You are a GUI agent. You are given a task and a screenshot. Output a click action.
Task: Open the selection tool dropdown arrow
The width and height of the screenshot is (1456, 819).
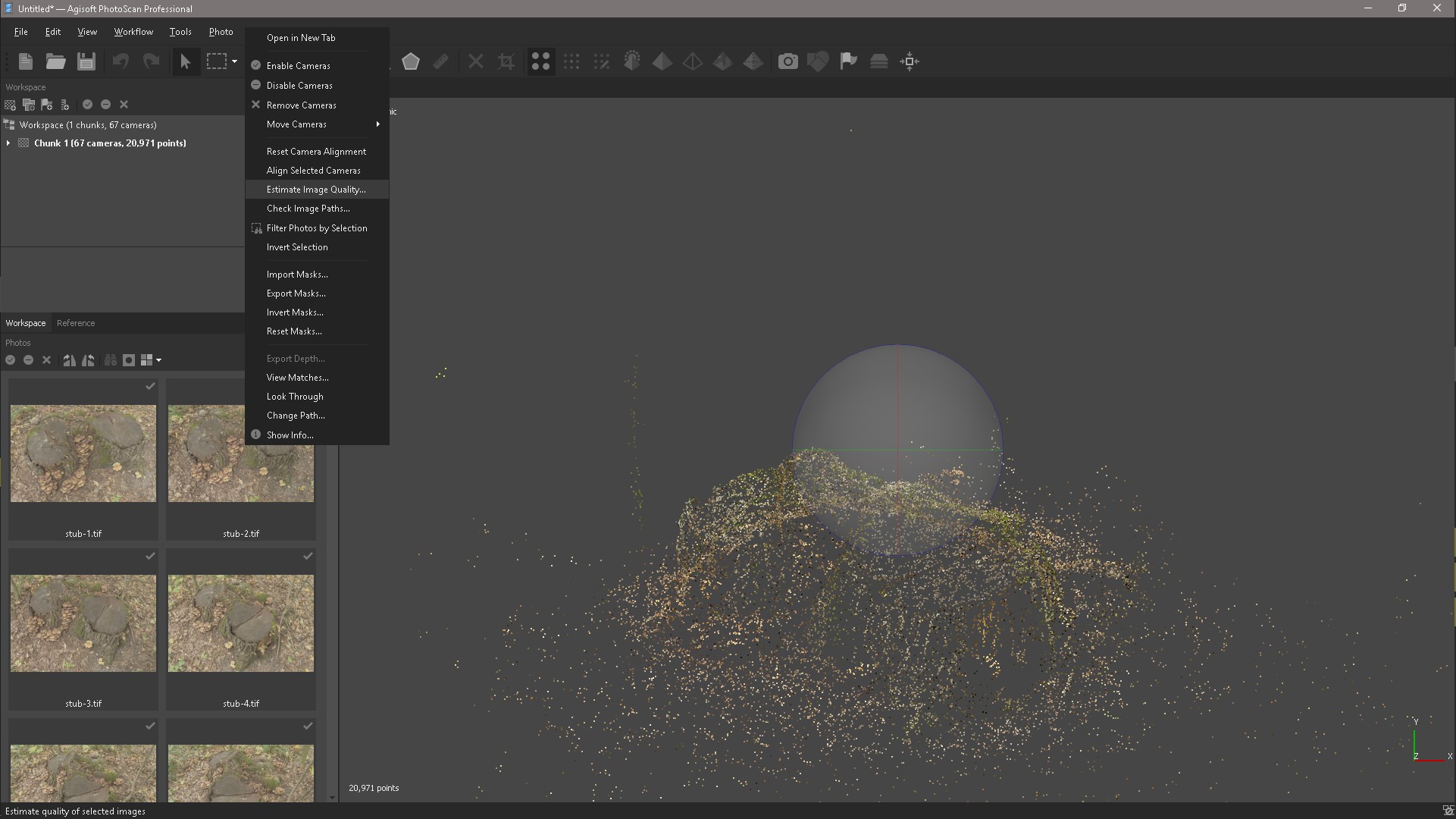click(x=235, y=61)
